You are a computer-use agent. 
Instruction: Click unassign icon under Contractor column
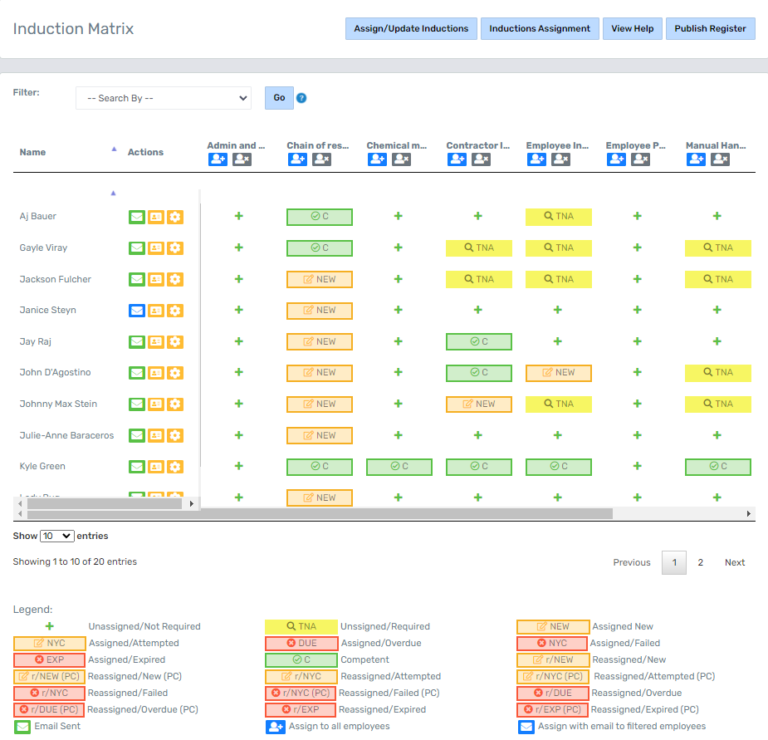(x=481, y=160)
